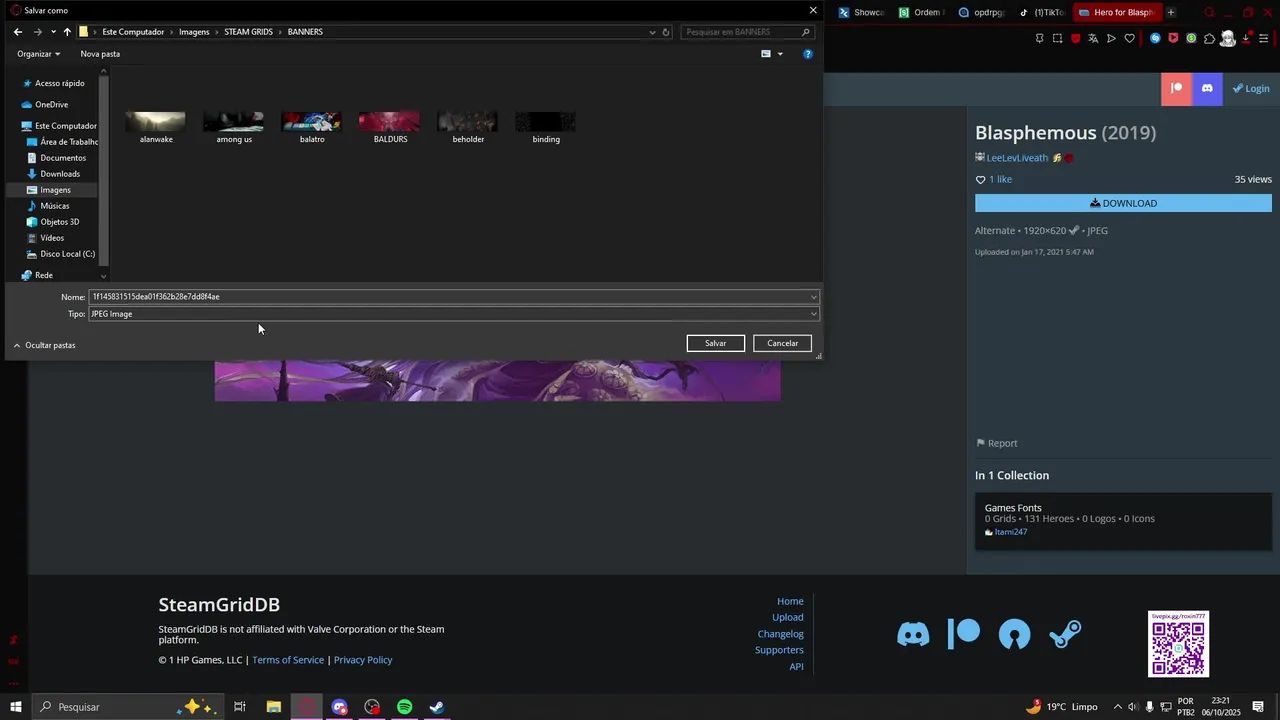Open the Organizar dropdown menu
The image size is (1280, 720).
coord(38,54)
